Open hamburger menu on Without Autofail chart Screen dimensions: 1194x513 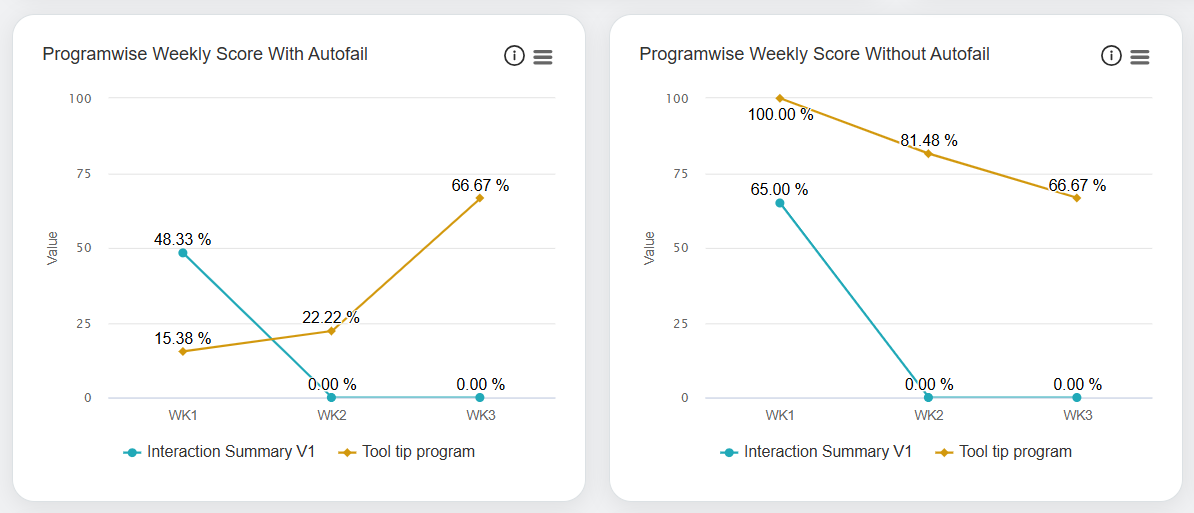pos(1140,57)
